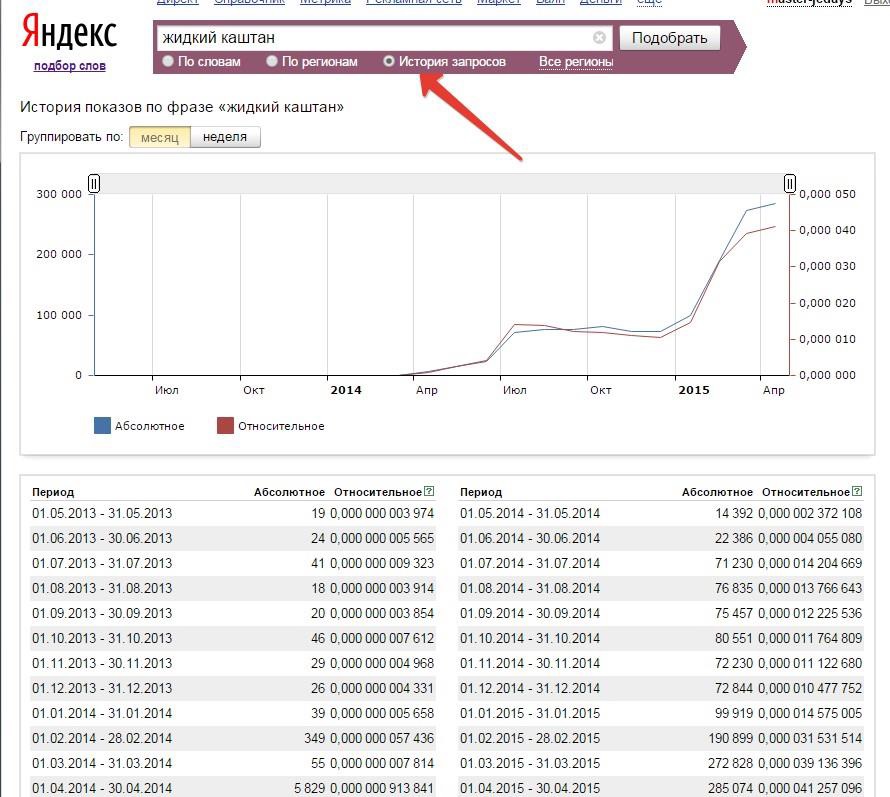Click period «01.07.2013 - 31.07.2013»
Image resolution: width=890 pixels, height=797 pixels.
[102, 563]
